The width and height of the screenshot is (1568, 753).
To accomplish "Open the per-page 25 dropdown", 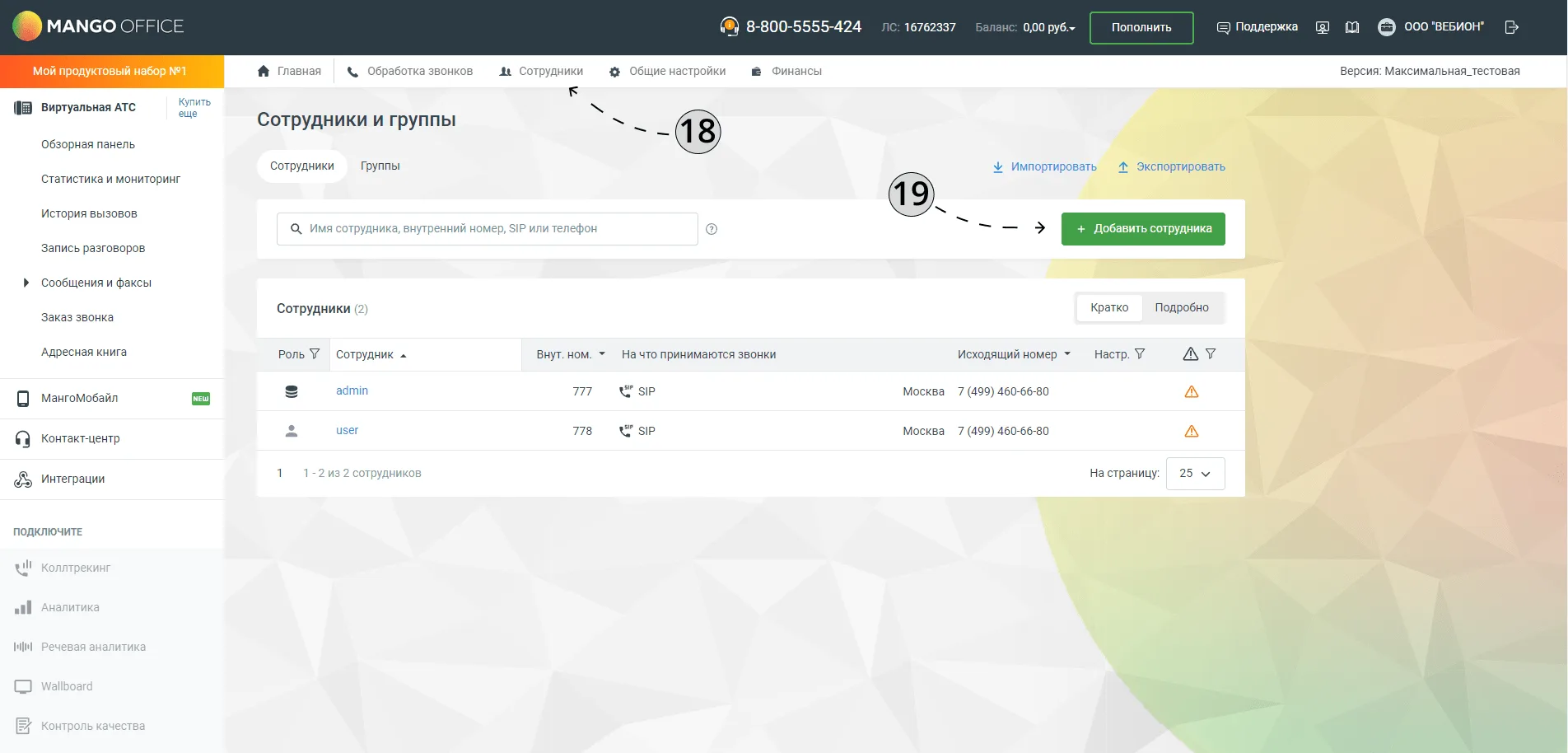I will [1195, 474].
